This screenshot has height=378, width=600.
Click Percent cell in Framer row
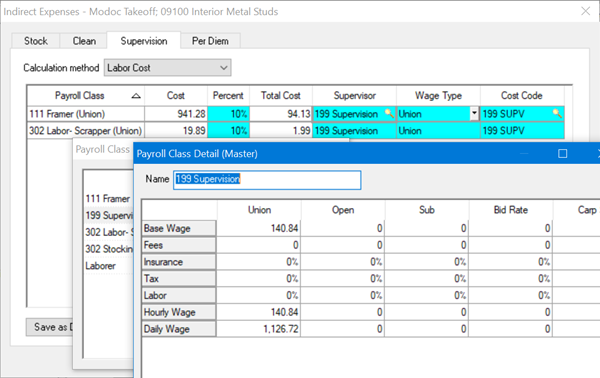(228, 114)
